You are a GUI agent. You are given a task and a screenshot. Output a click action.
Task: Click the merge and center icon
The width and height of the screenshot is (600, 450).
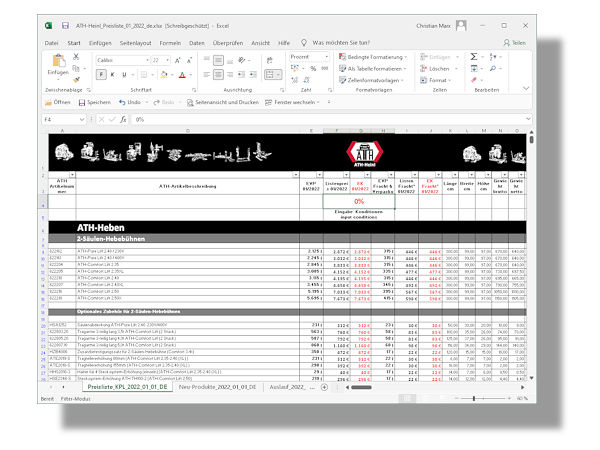point(269,74)
